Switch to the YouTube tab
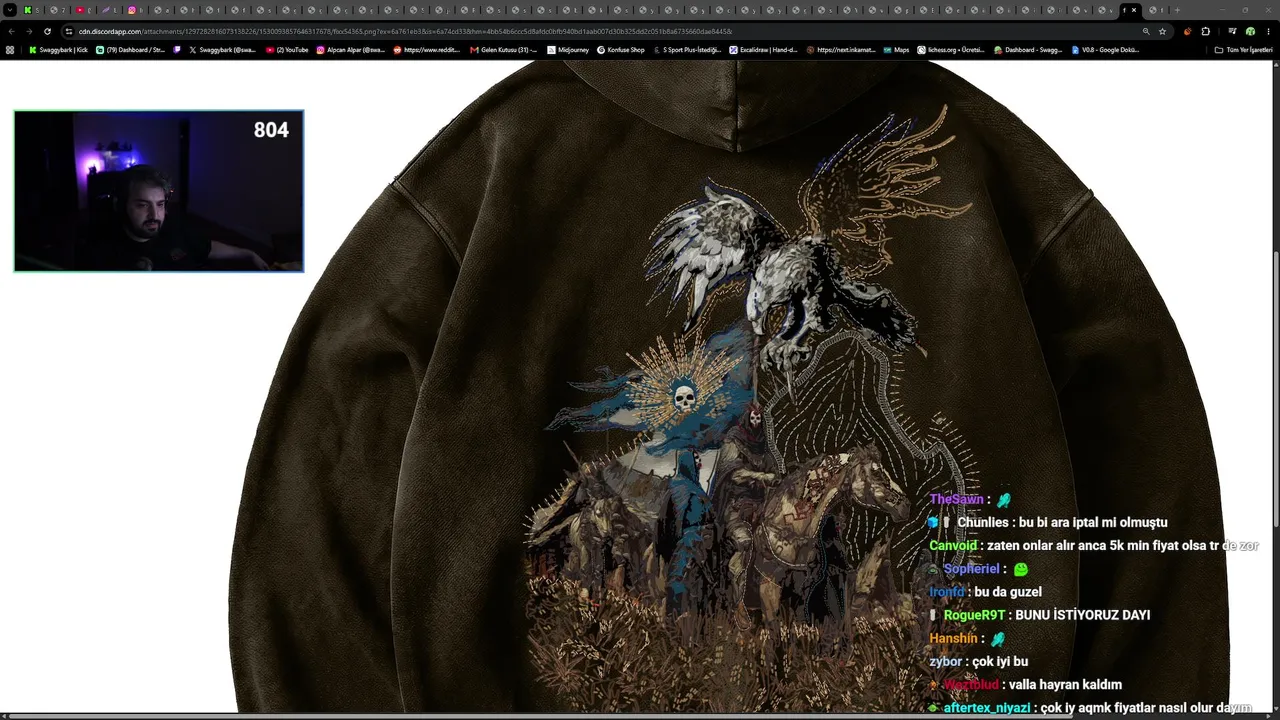The width and height of the screenshot is (1280, 720). tap(85, 10)
